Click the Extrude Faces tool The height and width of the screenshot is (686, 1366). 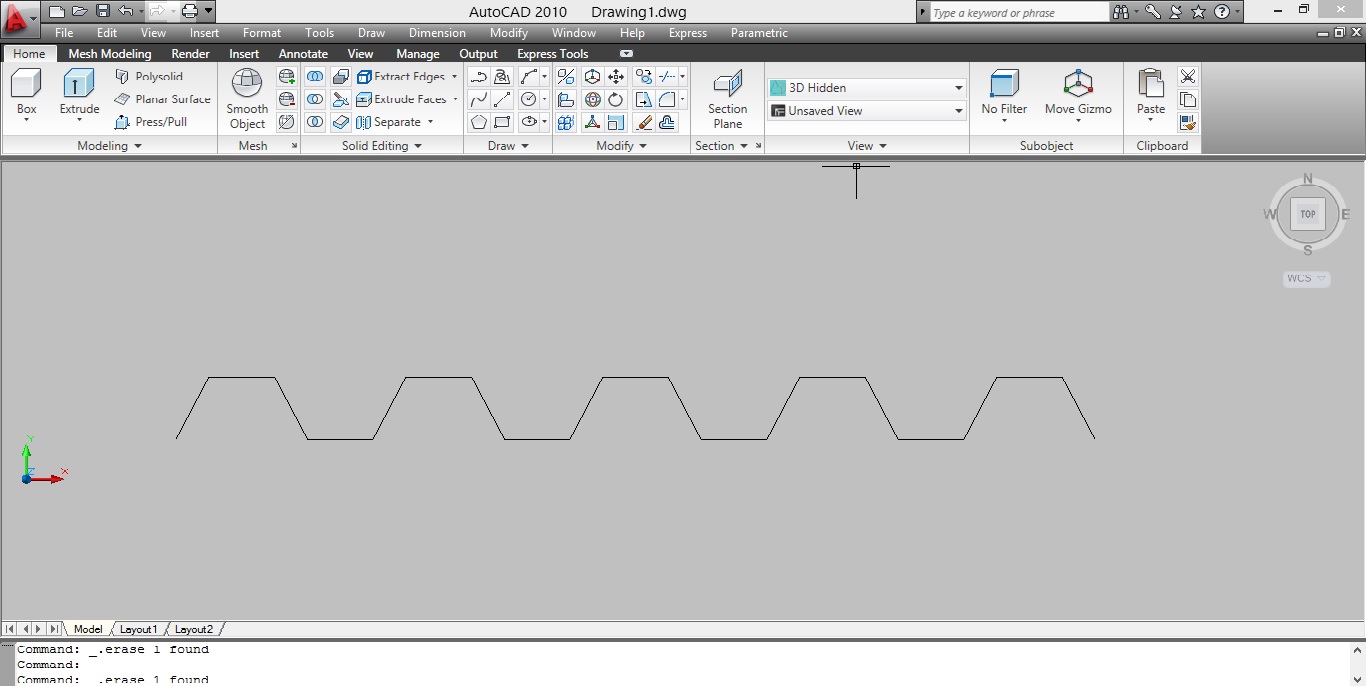[x=401, y=99]
